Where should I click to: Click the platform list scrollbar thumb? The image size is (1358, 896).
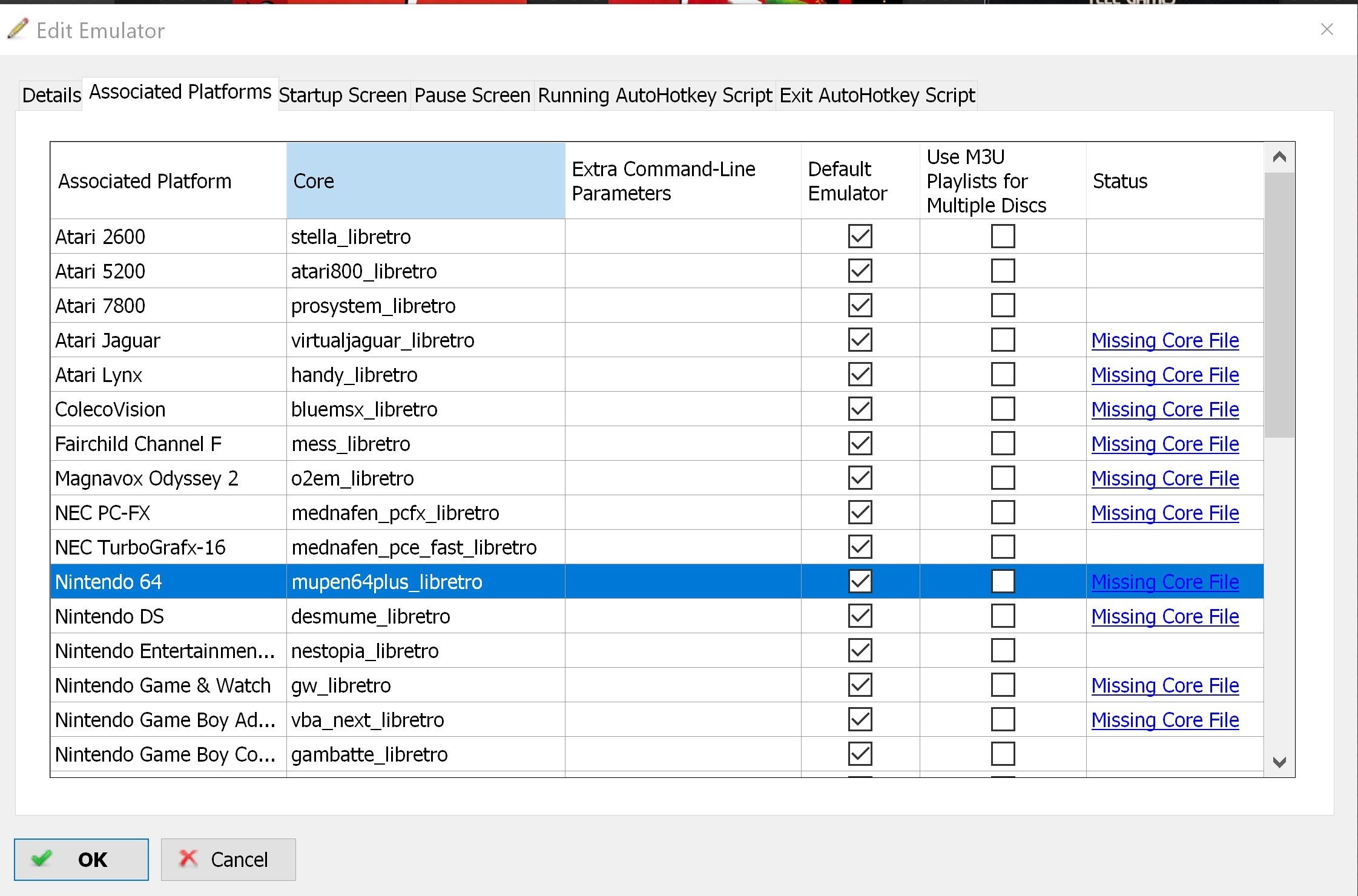click(1279, 305)
